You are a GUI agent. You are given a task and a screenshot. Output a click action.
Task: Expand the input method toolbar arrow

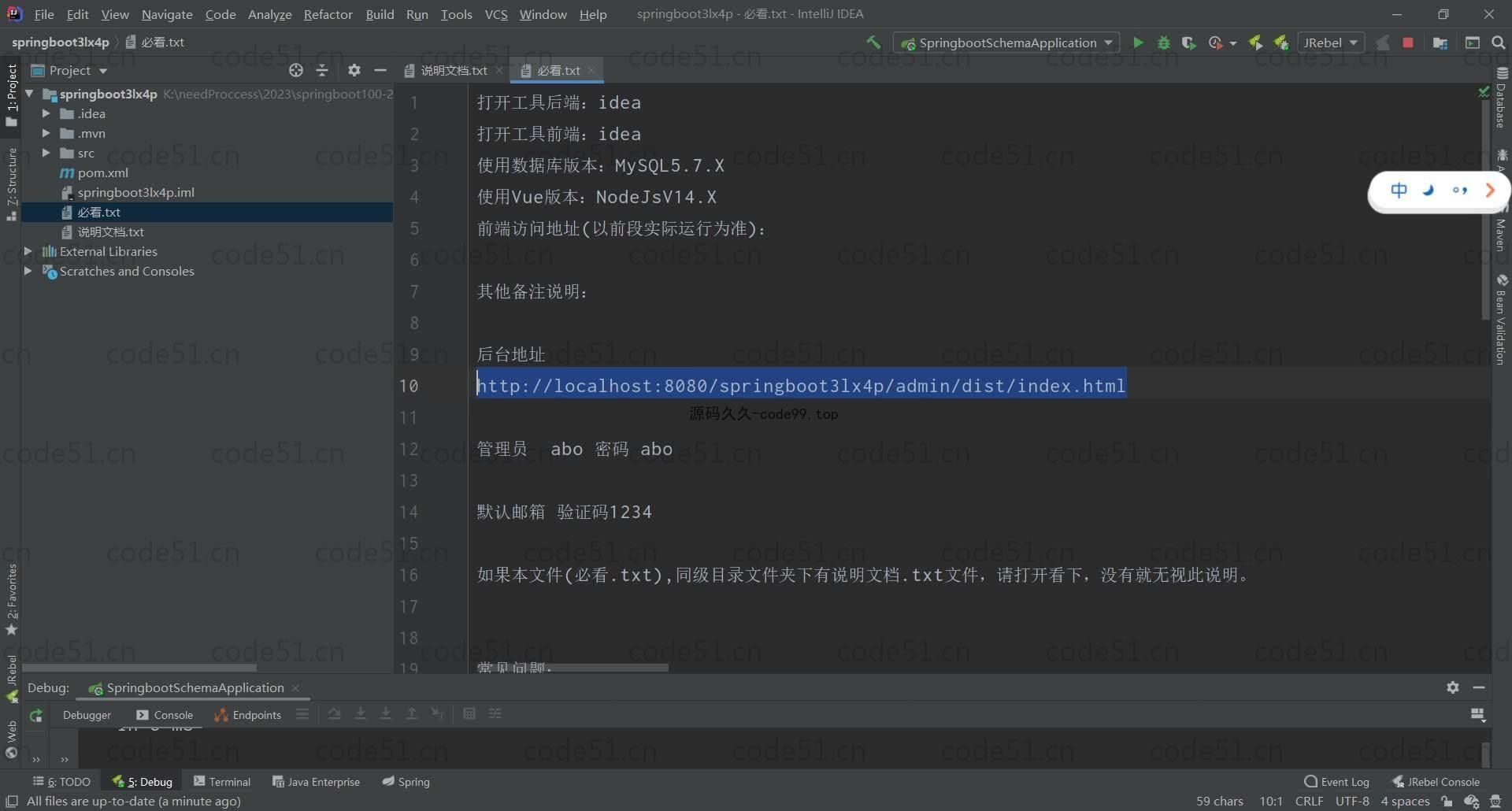click(1490, 190)
